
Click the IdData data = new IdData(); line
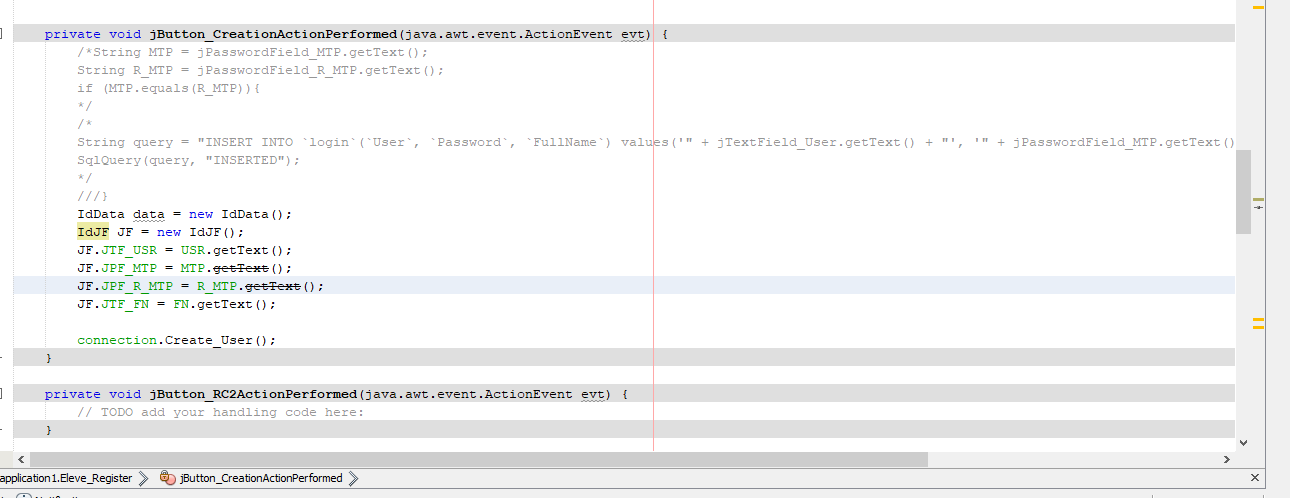pos(184,214)
